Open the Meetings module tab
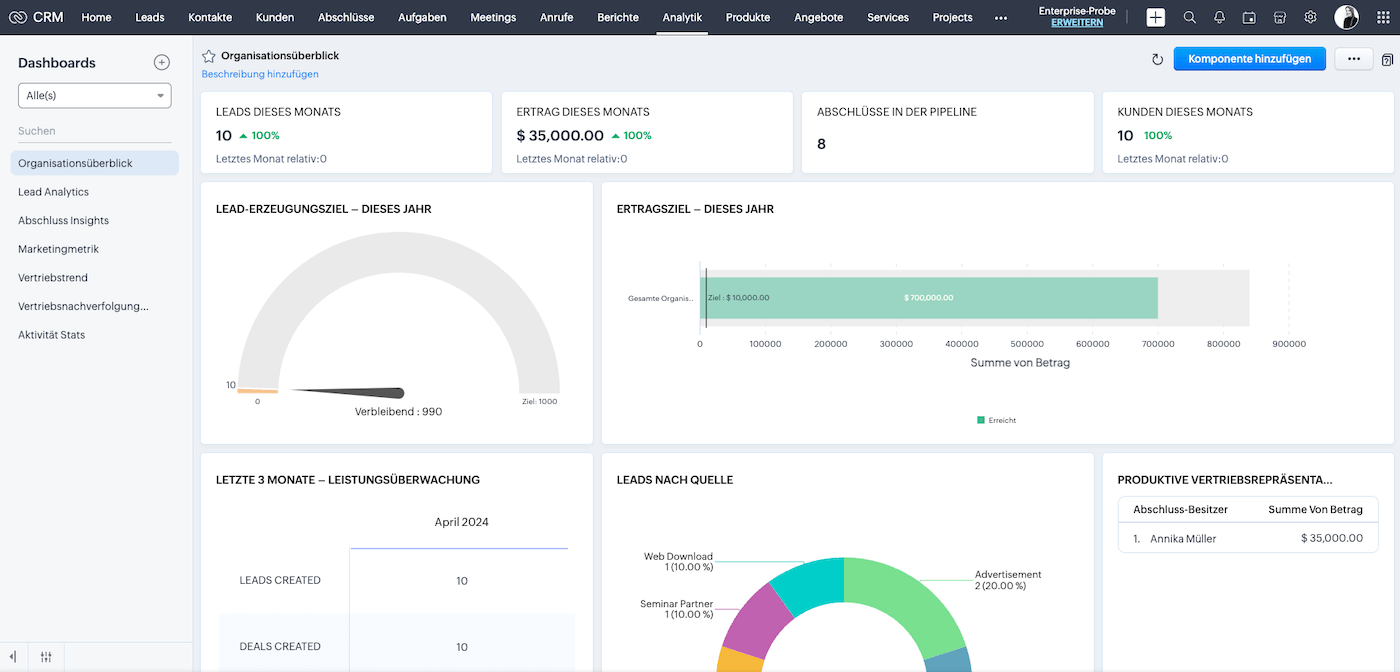Image resolution: width=1400 pixels, height=672 pixels. click(x=493, y=17)
